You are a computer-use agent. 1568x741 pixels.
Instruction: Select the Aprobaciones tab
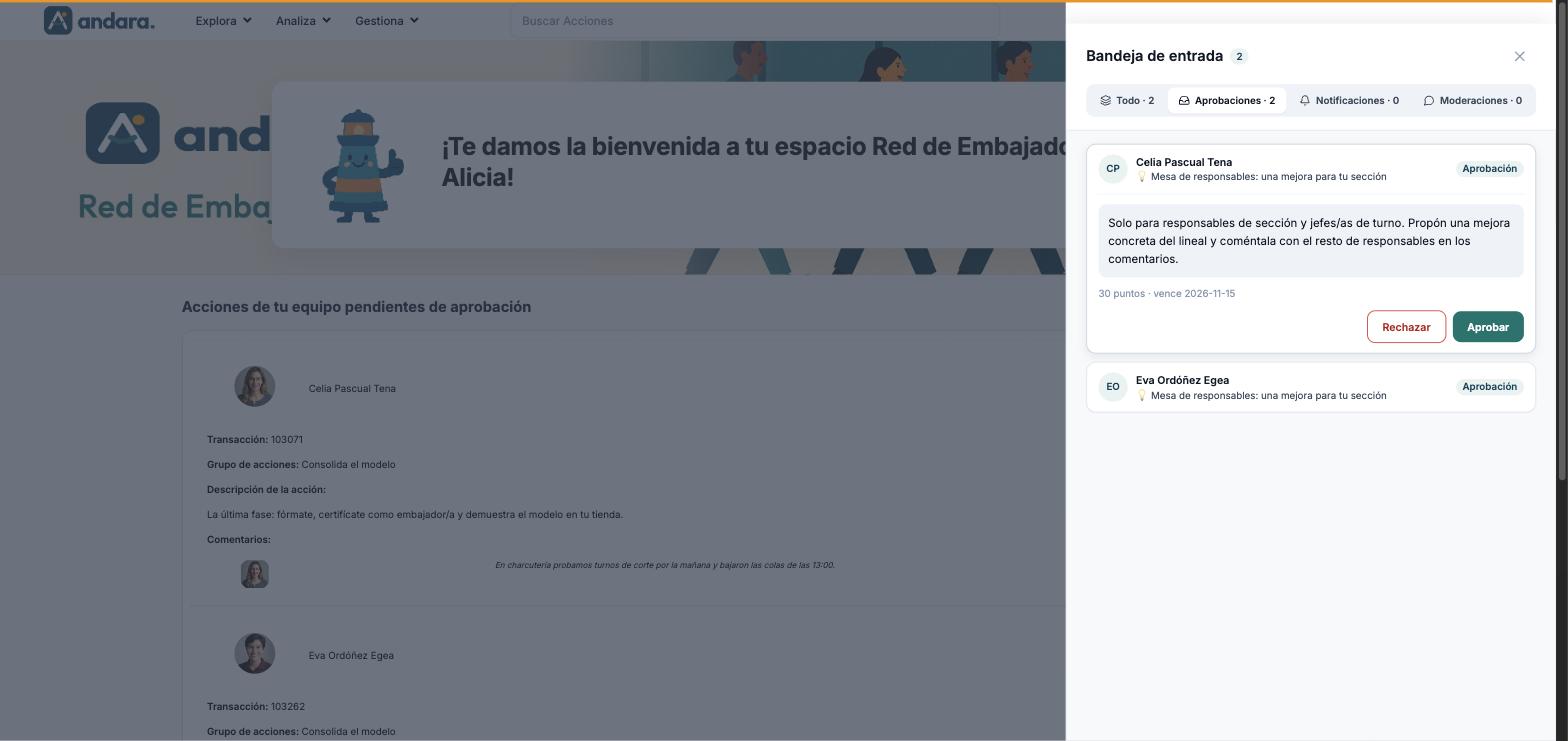point(1227,100)
